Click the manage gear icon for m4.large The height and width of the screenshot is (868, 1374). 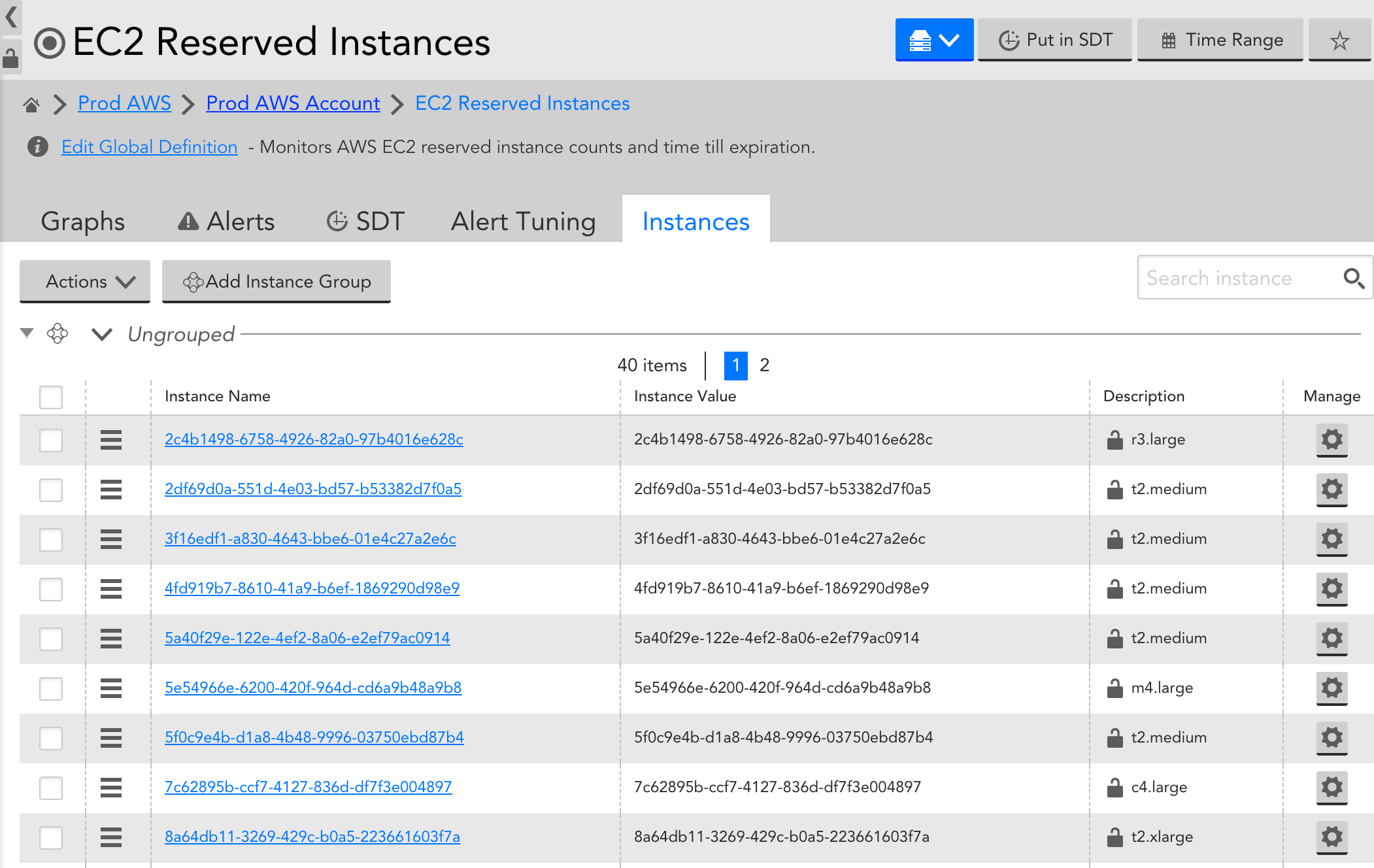click(1333, 688)
